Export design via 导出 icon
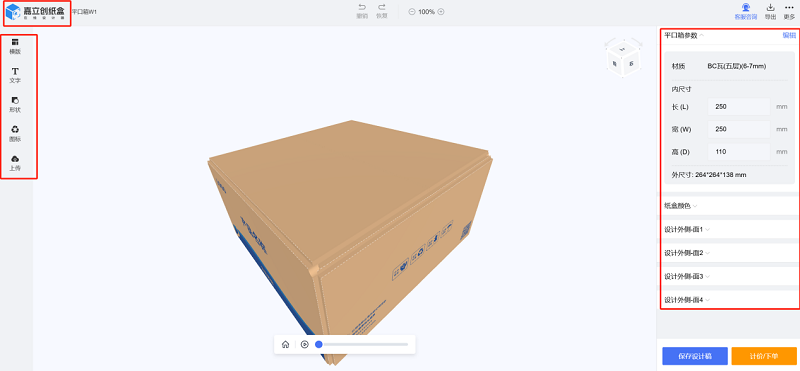The image size is (800, 371). coord(770,11)
